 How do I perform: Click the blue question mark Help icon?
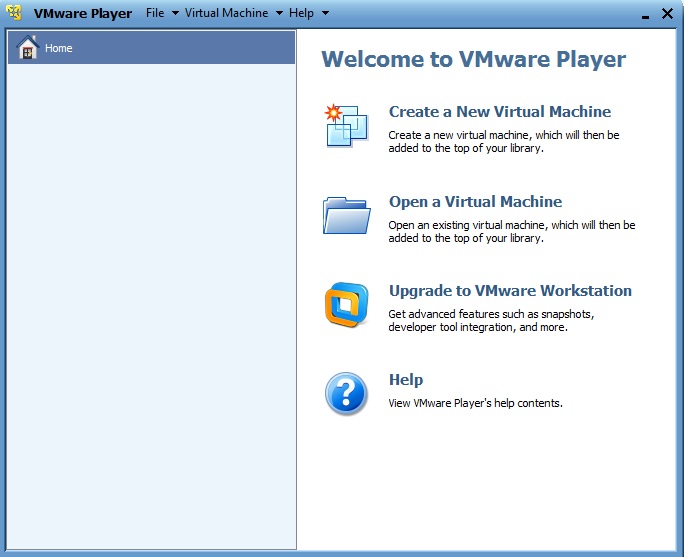tap(346, 393)
